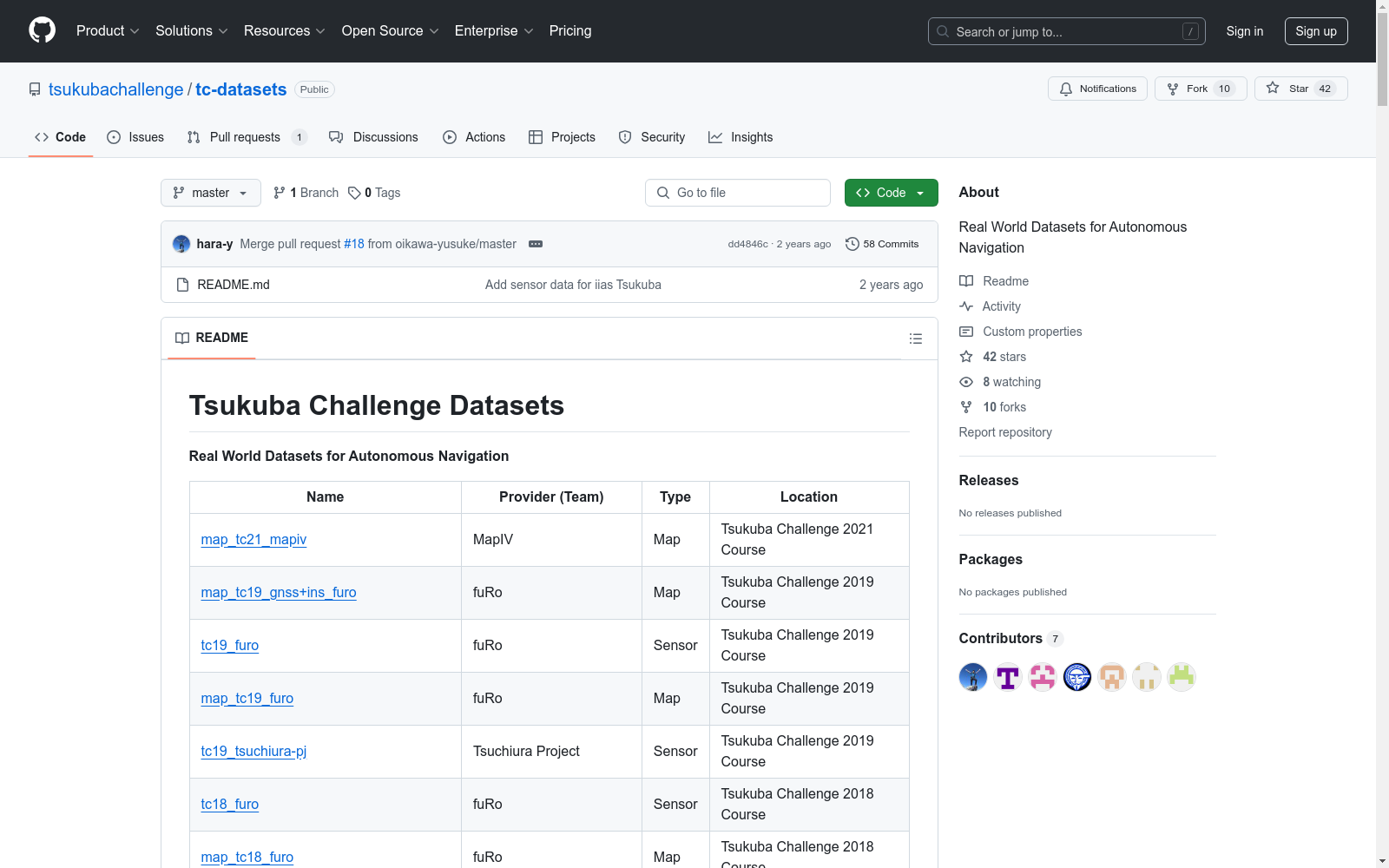This screenshot has width=1389, height=868.
Task: Open the pink pixel contributor avatar
Action: point(1043,677)
